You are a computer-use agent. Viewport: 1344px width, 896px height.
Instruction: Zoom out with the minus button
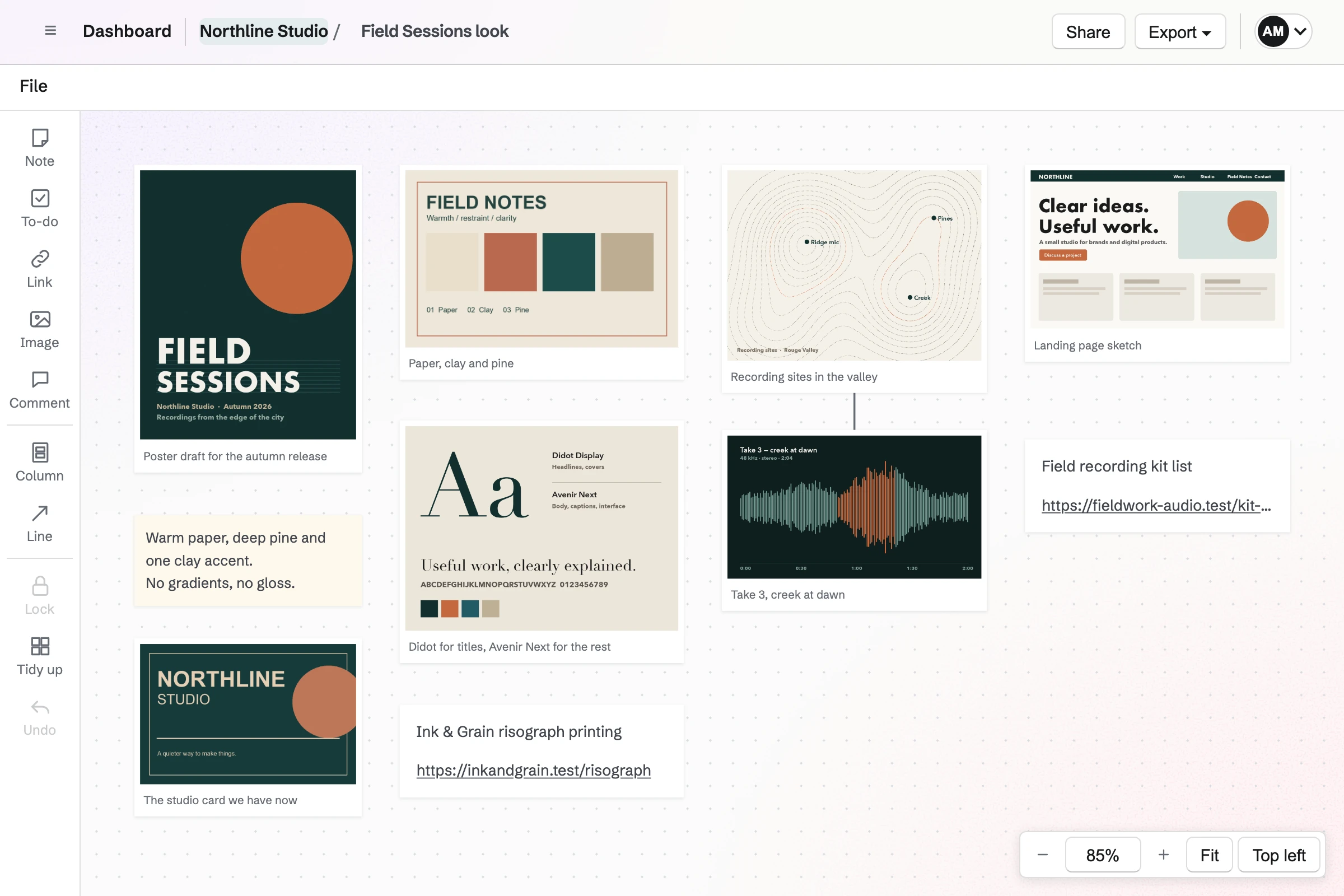[1042, 855]
